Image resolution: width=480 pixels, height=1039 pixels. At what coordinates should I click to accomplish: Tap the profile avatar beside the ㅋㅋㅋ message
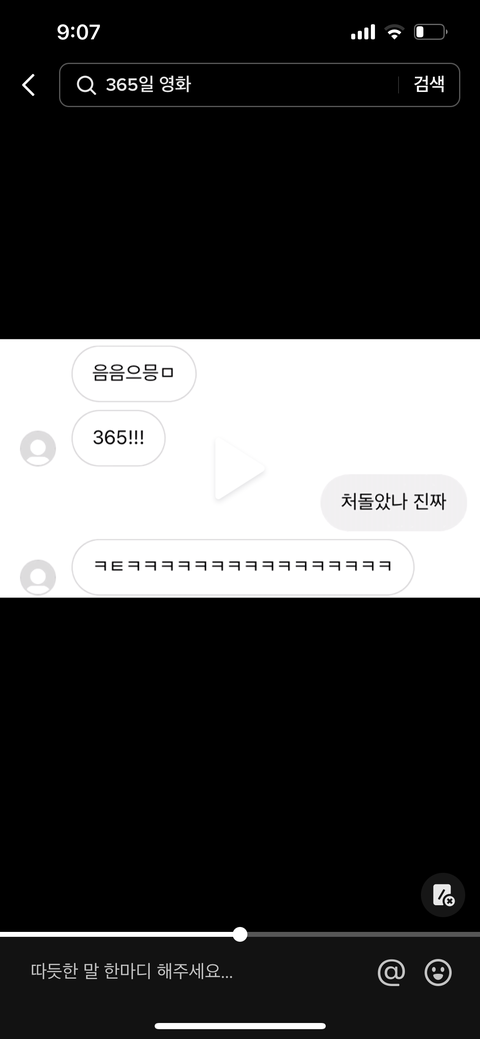38,577
